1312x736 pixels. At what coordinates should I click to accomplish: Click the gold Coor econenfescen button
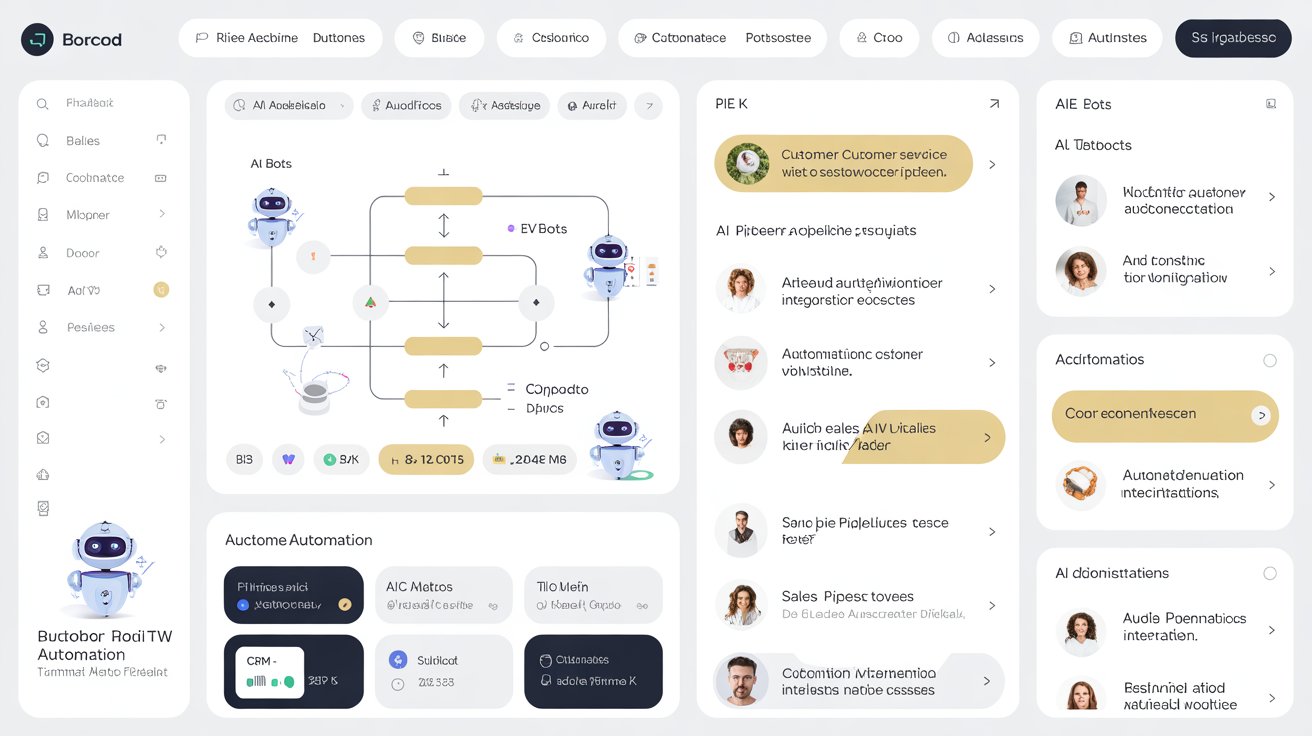(x=1164, y=415)
